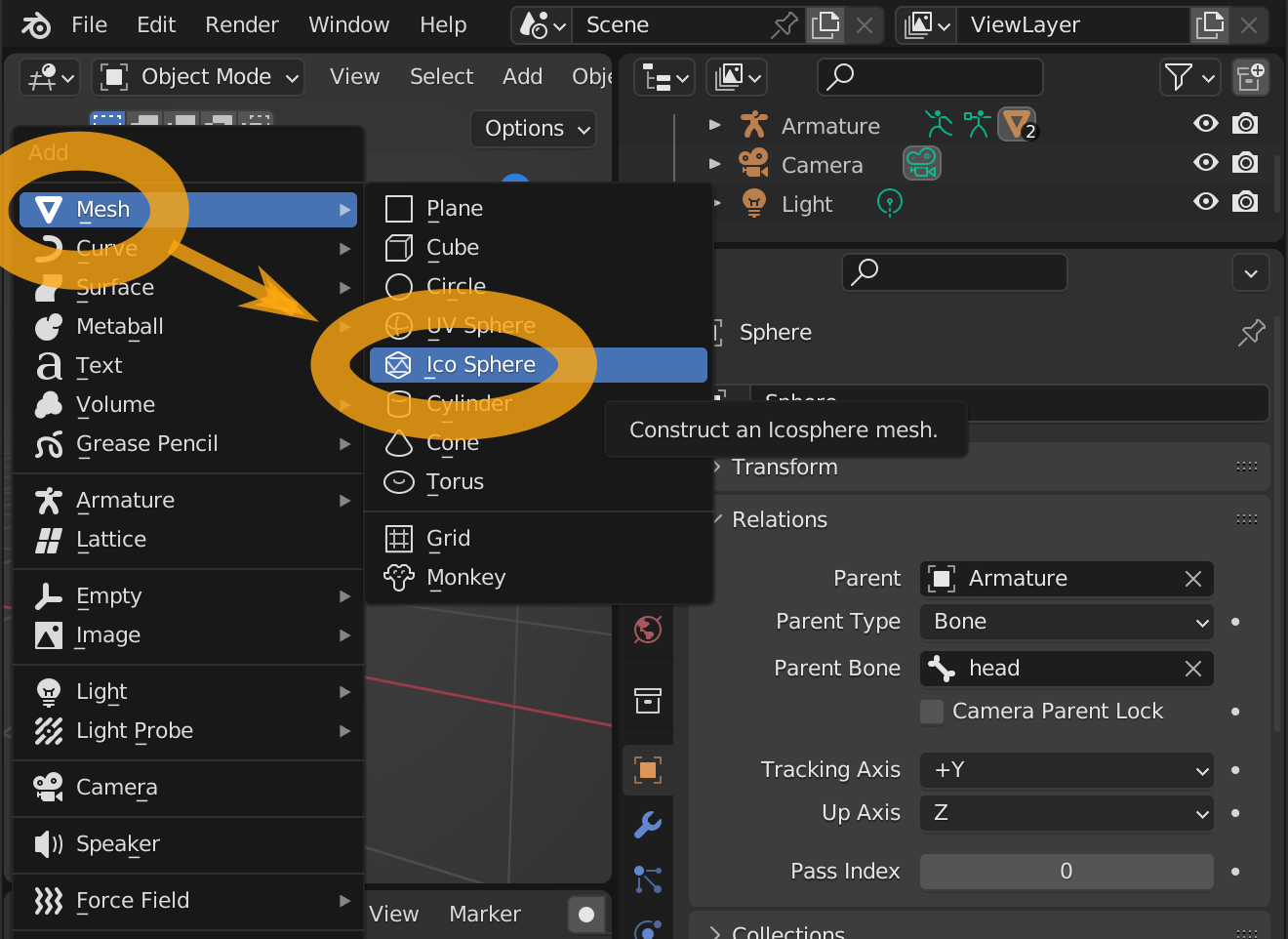The height and width of the screenshot is (939, 1288).
Task: Open the Render menu
Action: tap(242, 25)
